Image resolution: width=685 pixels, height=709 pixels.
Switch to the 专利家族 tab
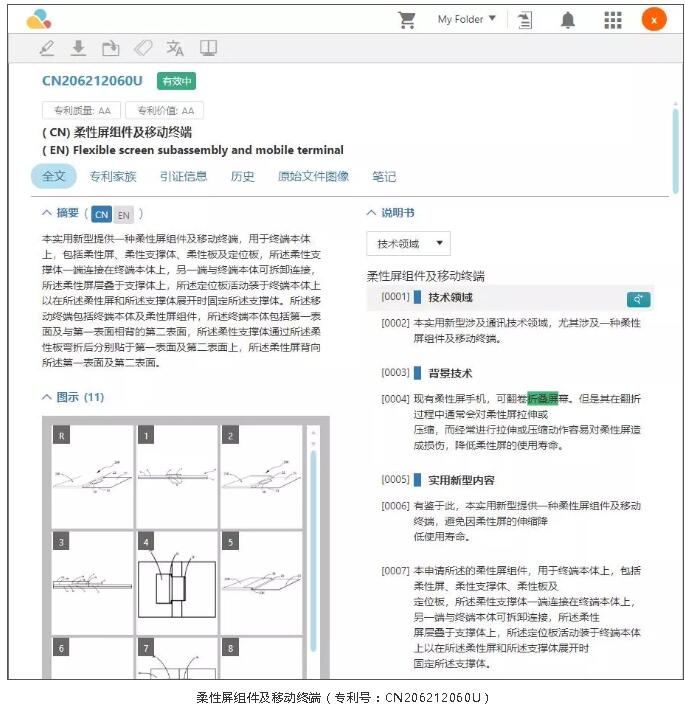coord(112,177)
